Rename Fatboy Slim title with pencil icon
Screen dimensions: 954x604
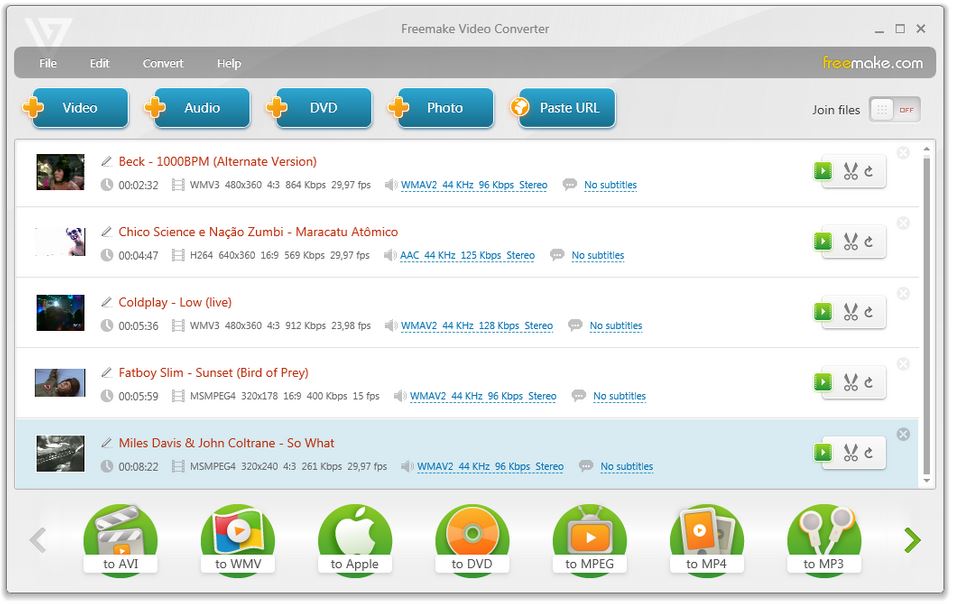[x=108, y=372]
